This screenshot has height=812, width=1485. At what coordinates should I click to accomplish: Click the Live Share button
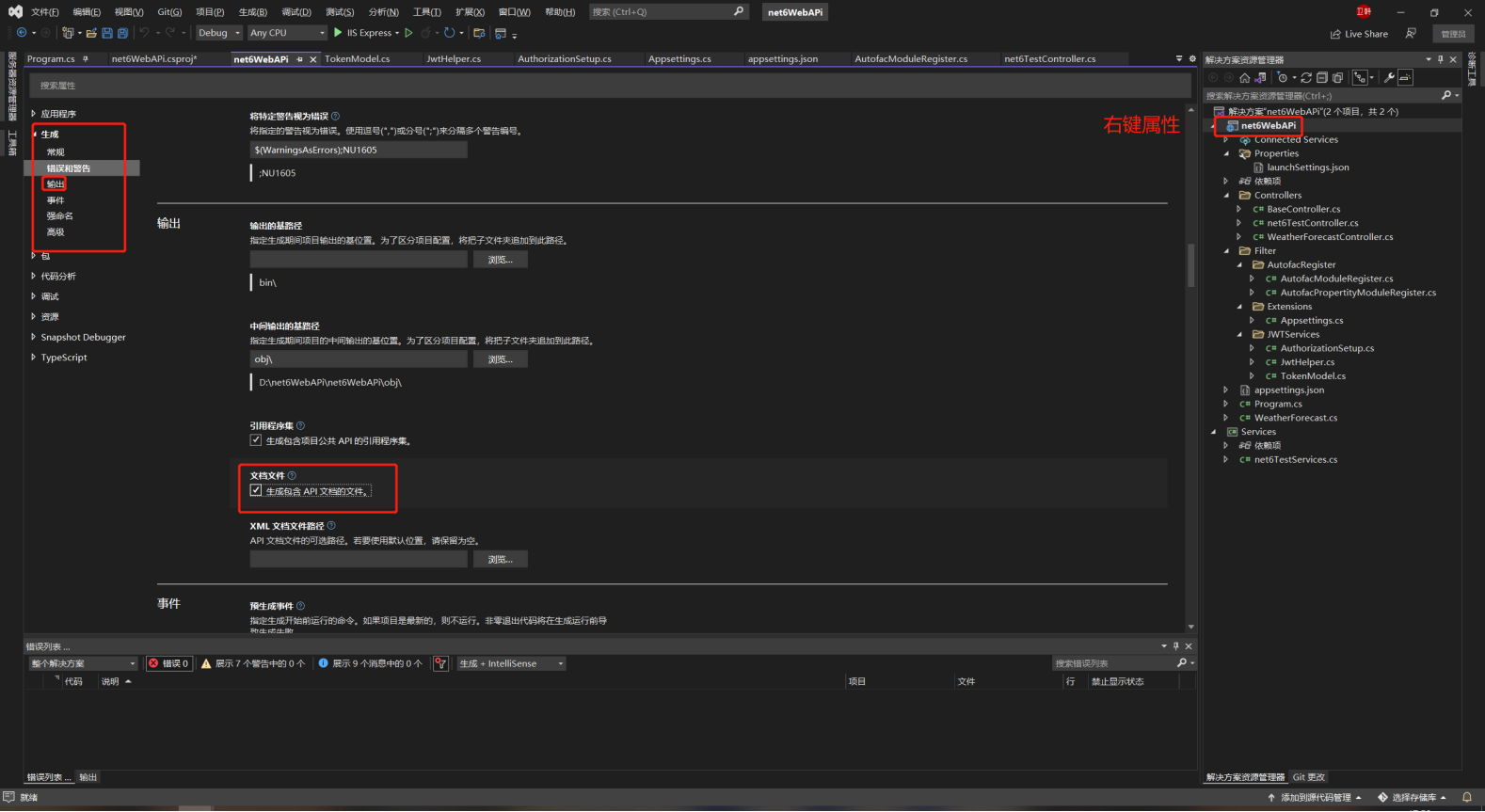1359,34
